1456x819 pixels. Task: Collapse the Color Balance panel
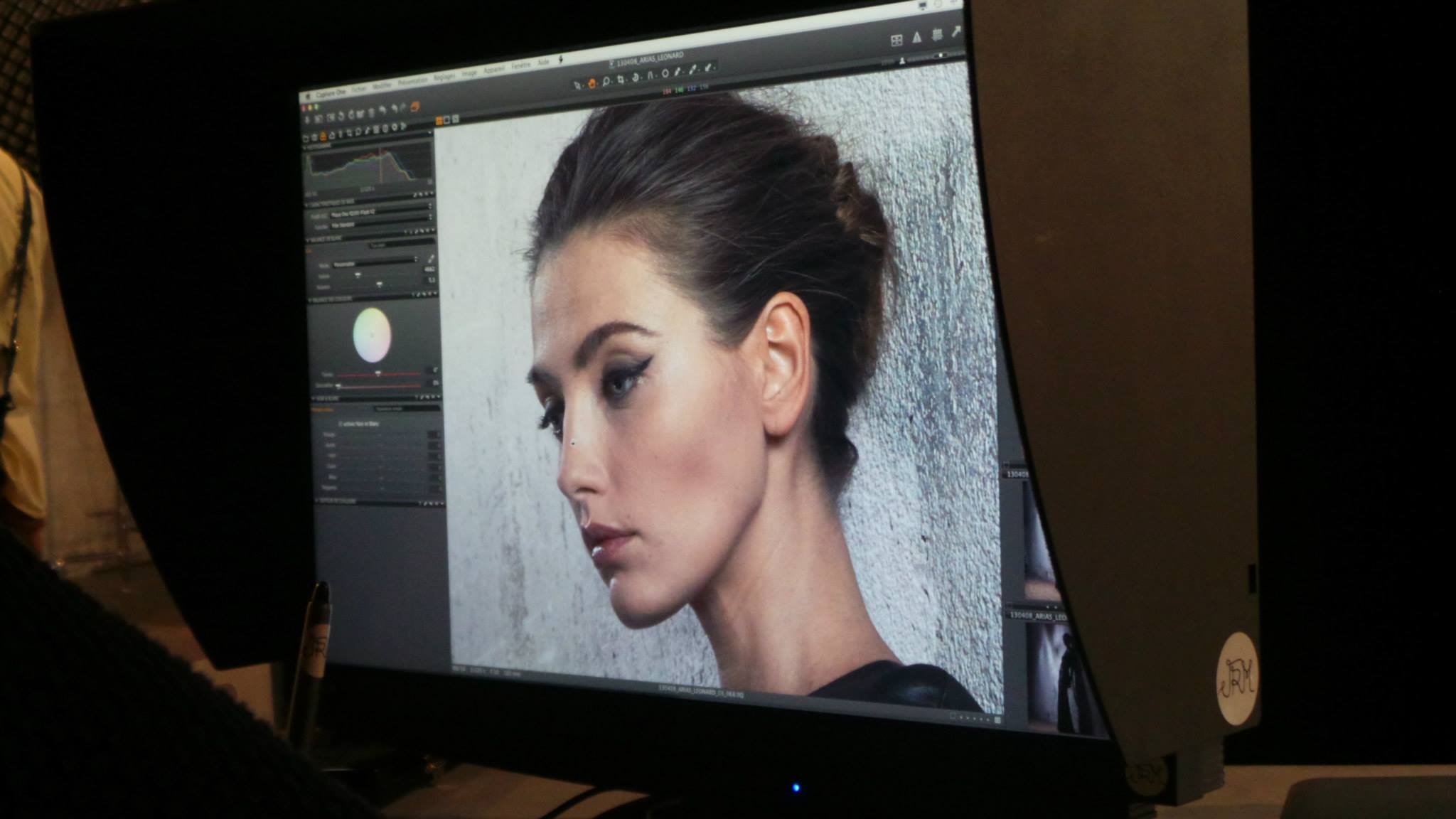(309, 299)
